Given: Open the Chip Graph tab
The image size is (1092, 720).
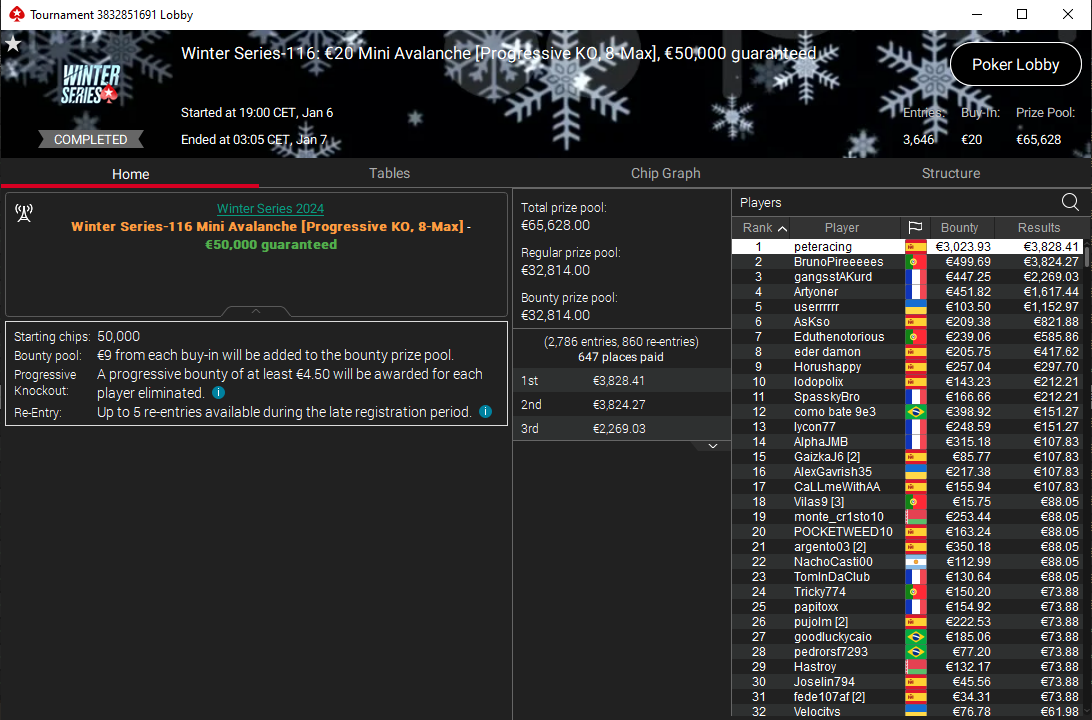Looking at the screenshot, I should (x=665, y=173).
